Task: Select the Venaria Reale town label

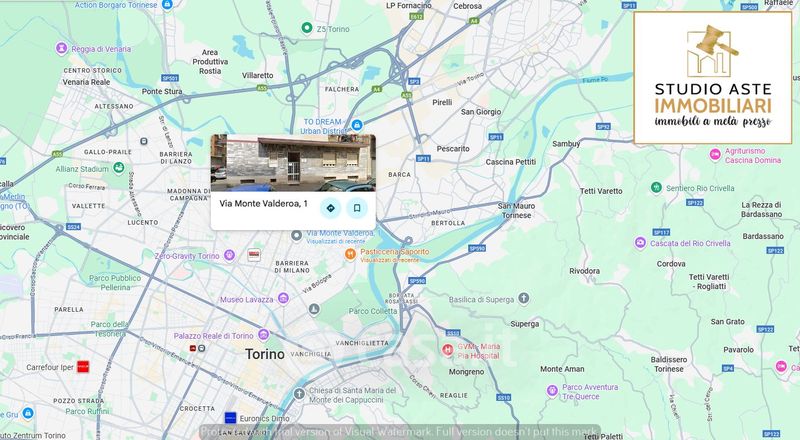Action: click(x=86, y=82)
